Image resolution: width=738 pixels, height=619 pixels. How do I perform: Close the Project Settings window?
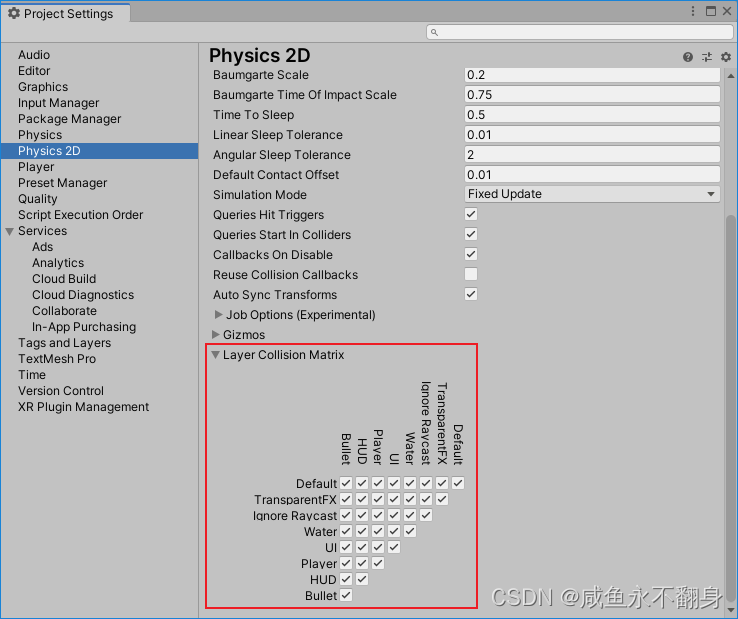(727, 11)
